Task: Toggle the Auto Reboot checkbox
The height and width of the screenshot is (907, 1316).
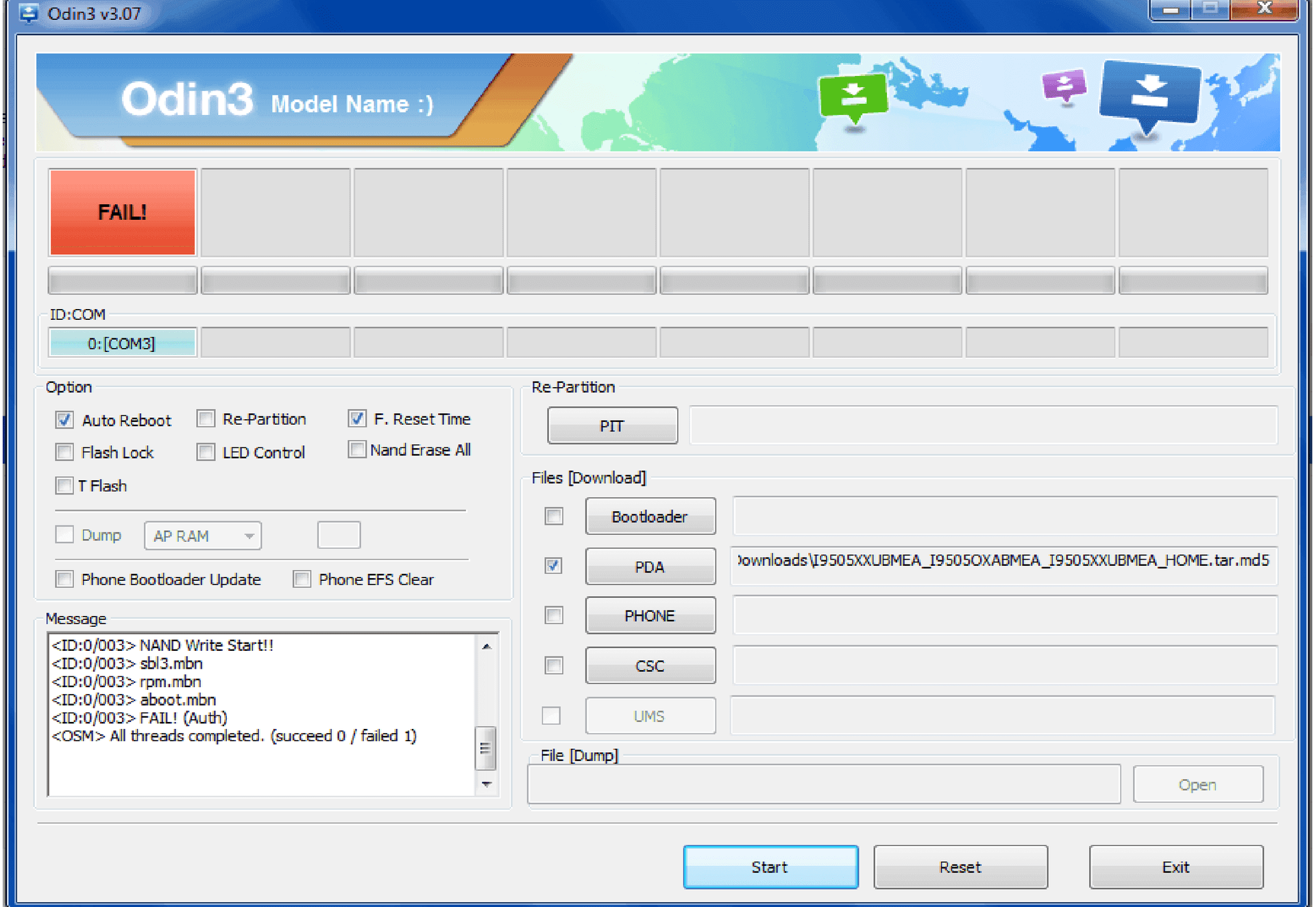Action: click(x=64, y=420)
